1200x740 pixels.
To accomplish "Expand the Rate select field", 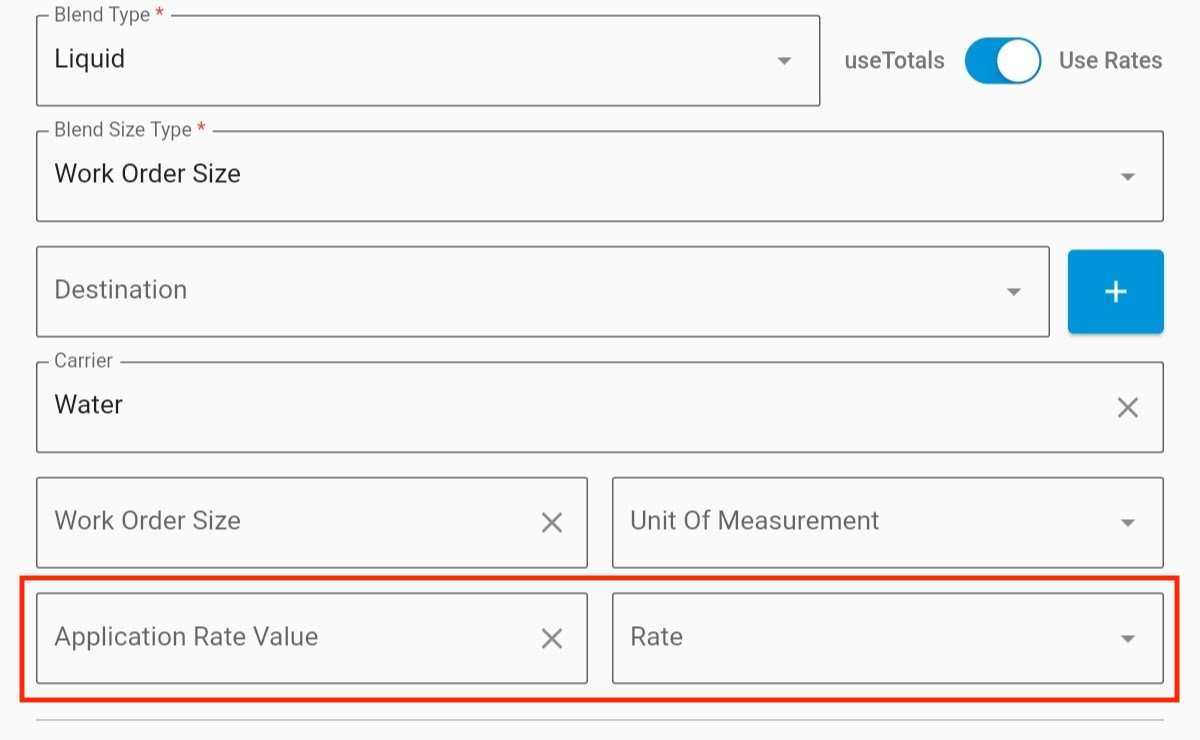I will [x=860, y=638].
